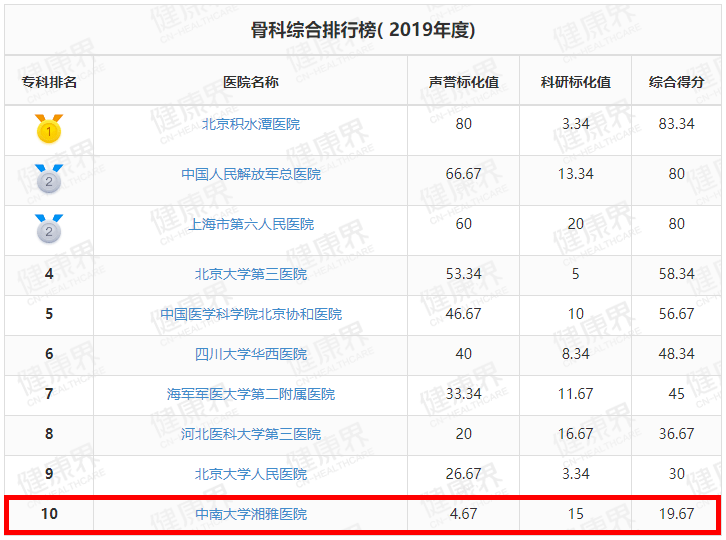Select the 4.67 reputation value cell
Screen dimensions: 726x540
pyautogui.click(x=463, y=514)
